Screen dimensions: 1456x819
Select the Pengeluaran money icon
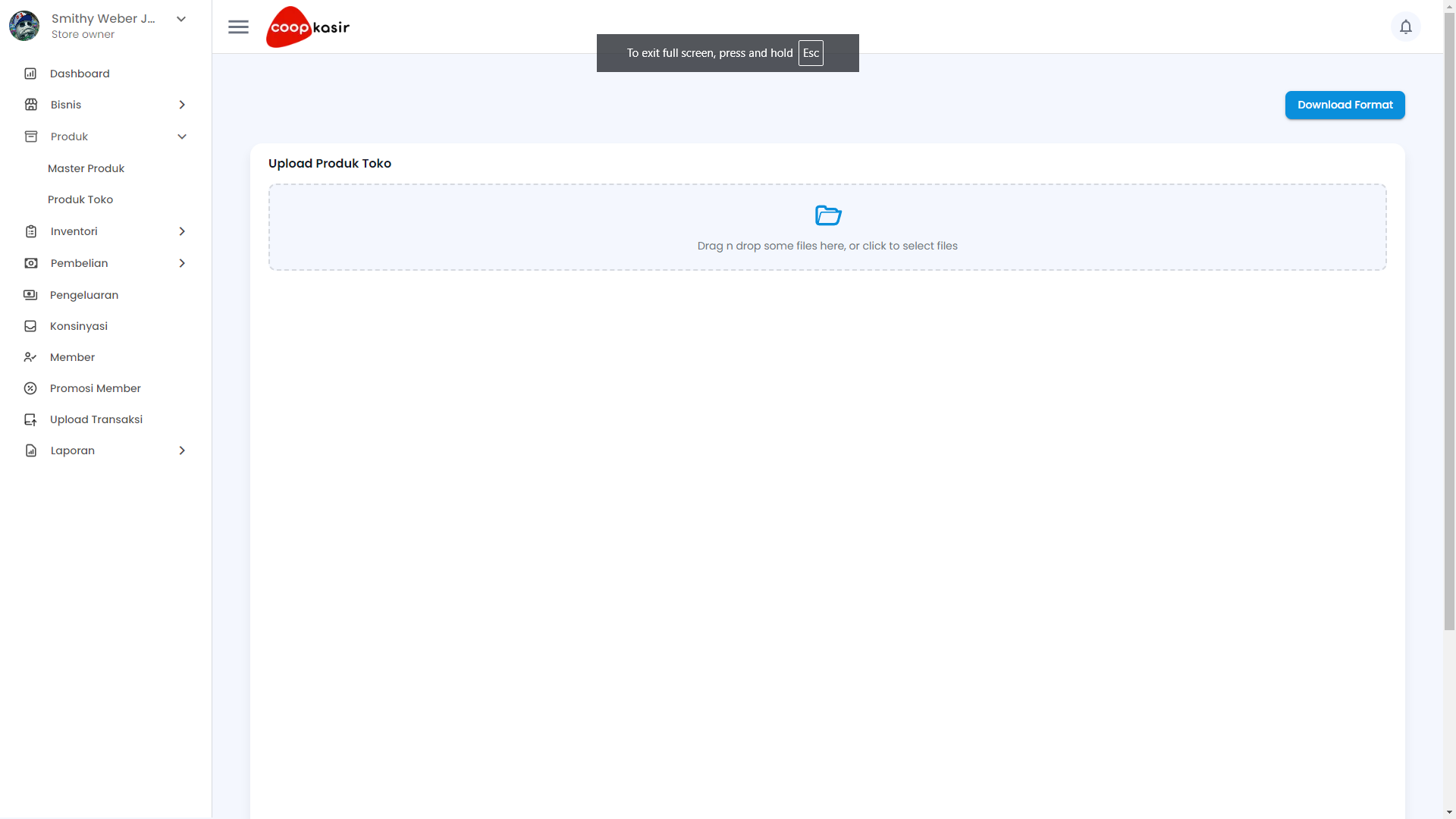[x=30, y=295]
